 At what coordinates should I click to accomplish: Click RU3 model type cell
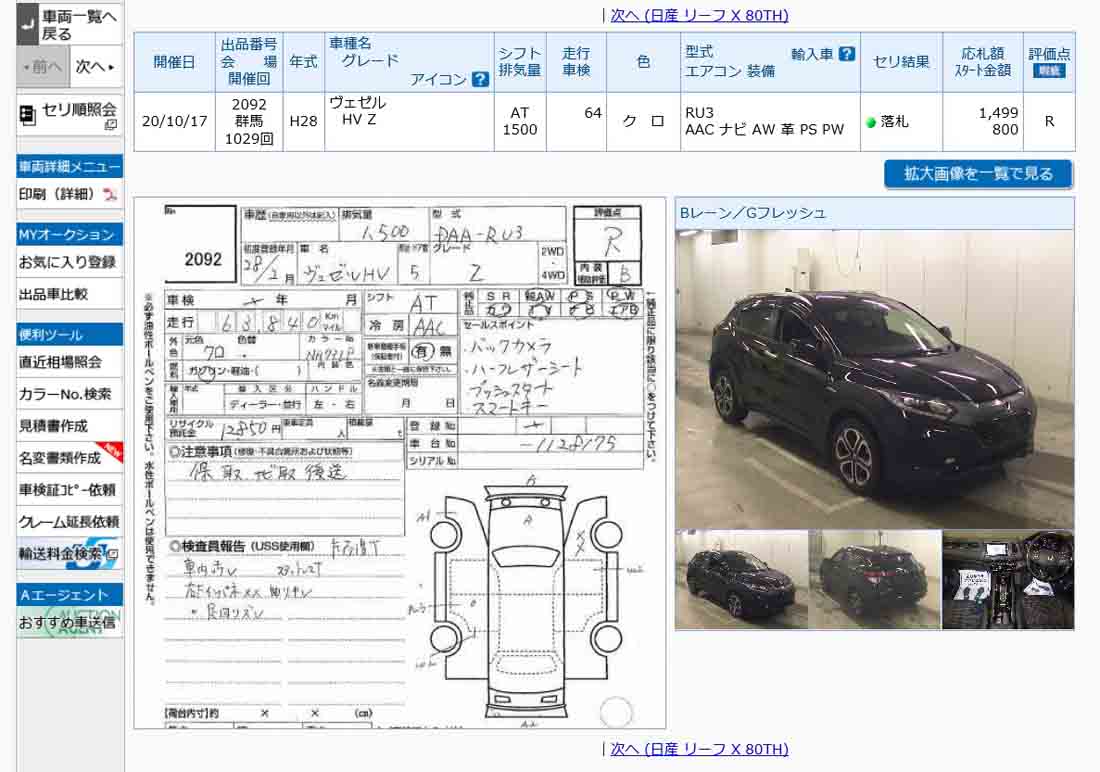pyautogui.click(x=770, y=121)
